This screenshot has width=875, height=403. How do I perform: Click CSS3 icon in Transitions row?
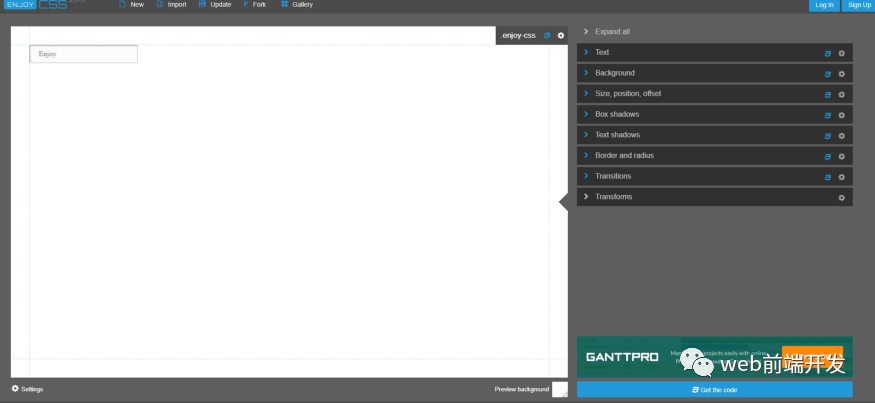(x=828, y=177)
